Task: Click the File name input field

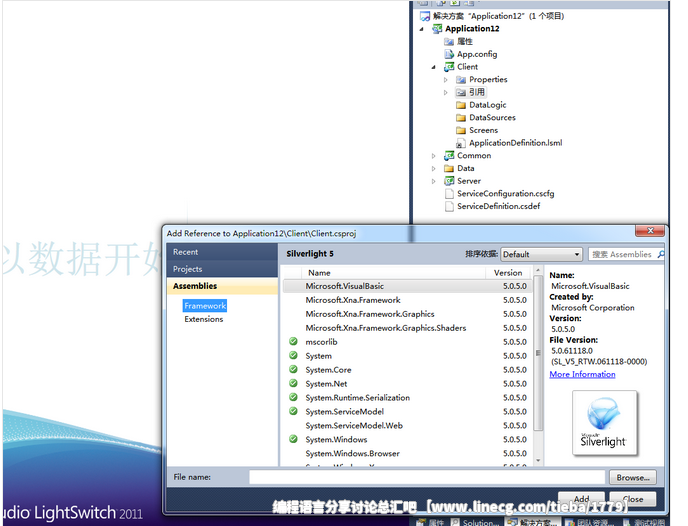Action: (427, 477)
